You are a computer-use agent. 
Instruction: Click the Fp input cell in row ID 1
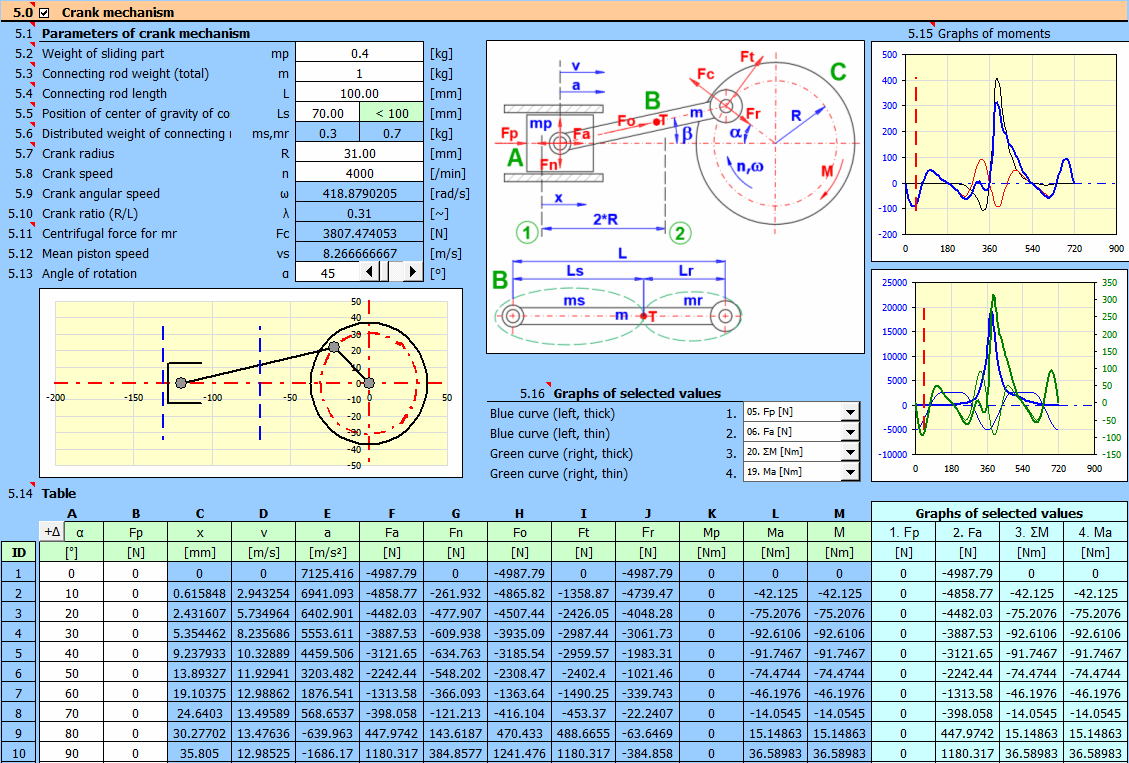click(x=135, y=573)
